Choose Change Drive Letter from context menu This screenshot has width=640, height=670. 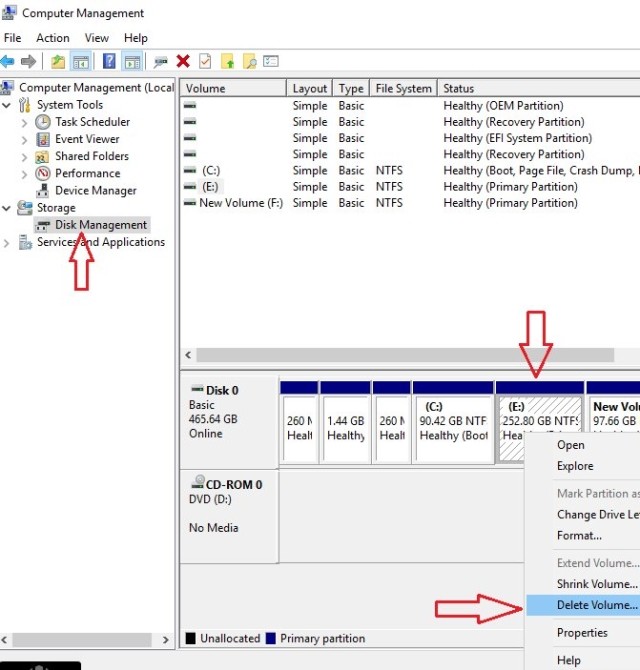click(583, 514)
